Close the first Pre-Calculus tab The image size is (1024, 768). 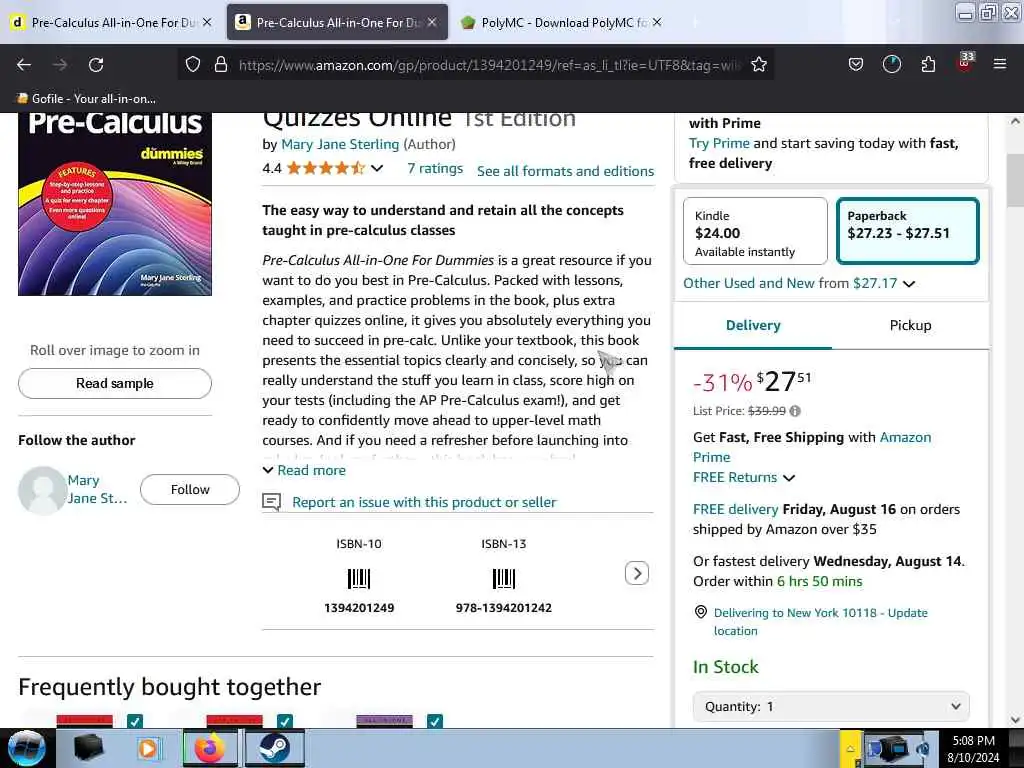click(206, 22)
